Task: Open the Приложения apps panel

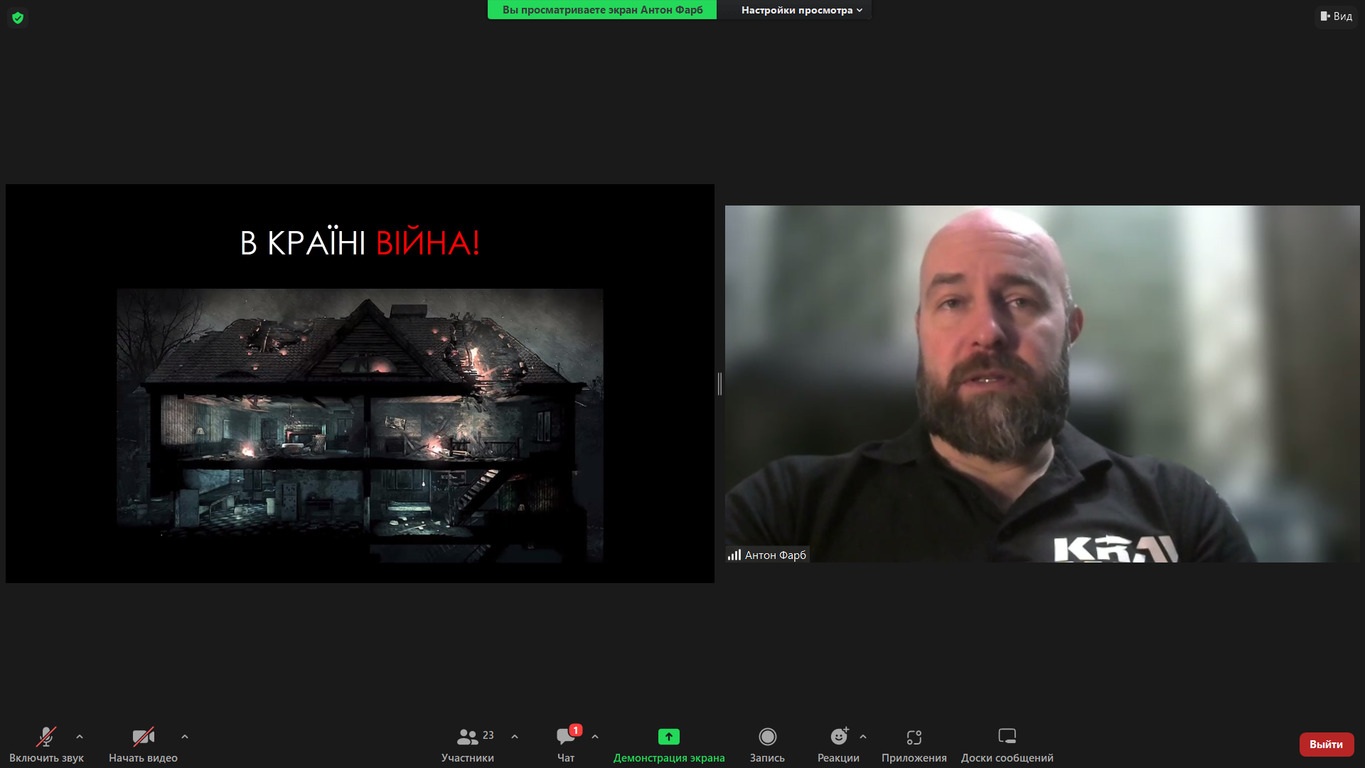Action: point(914,745)
